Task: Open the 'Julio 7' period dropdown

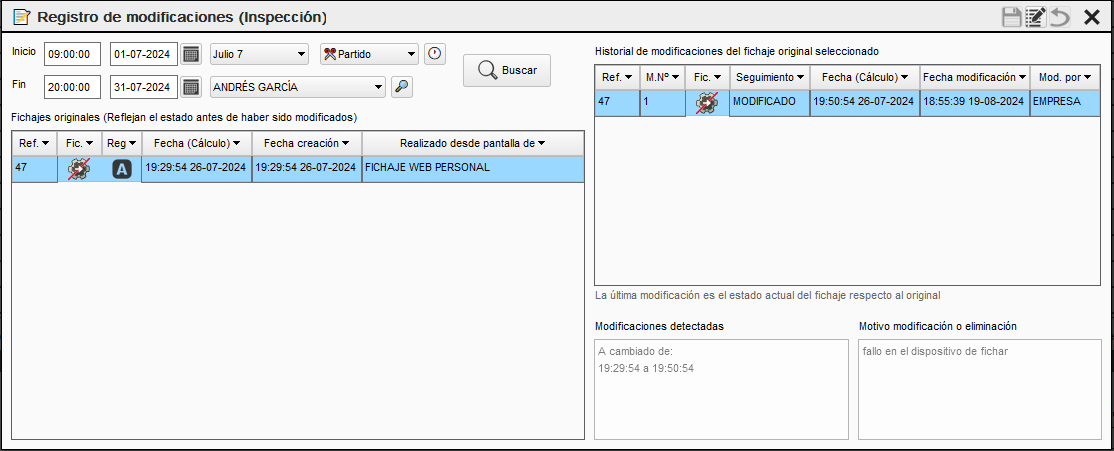Action: (259, 54)
